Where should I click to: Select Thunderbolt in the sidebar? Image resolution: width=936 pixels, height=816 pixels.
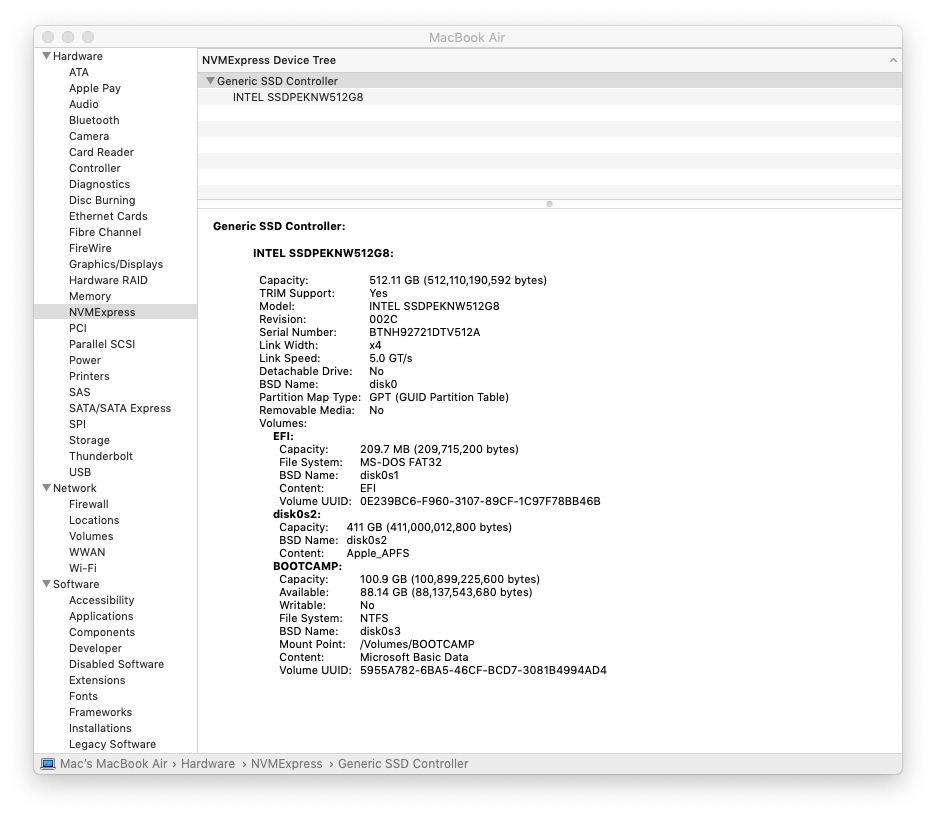coord(101,456)
